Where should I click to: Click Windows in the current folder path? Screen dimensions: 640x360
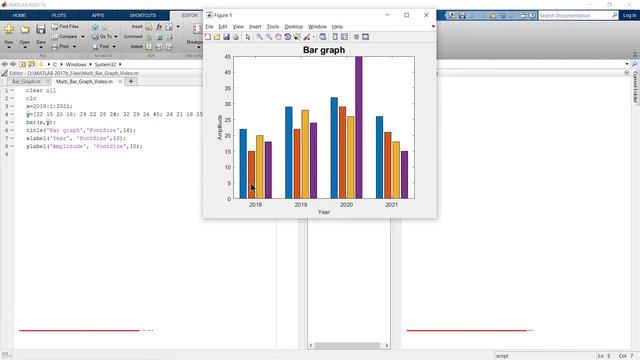[x=76, y=64]
